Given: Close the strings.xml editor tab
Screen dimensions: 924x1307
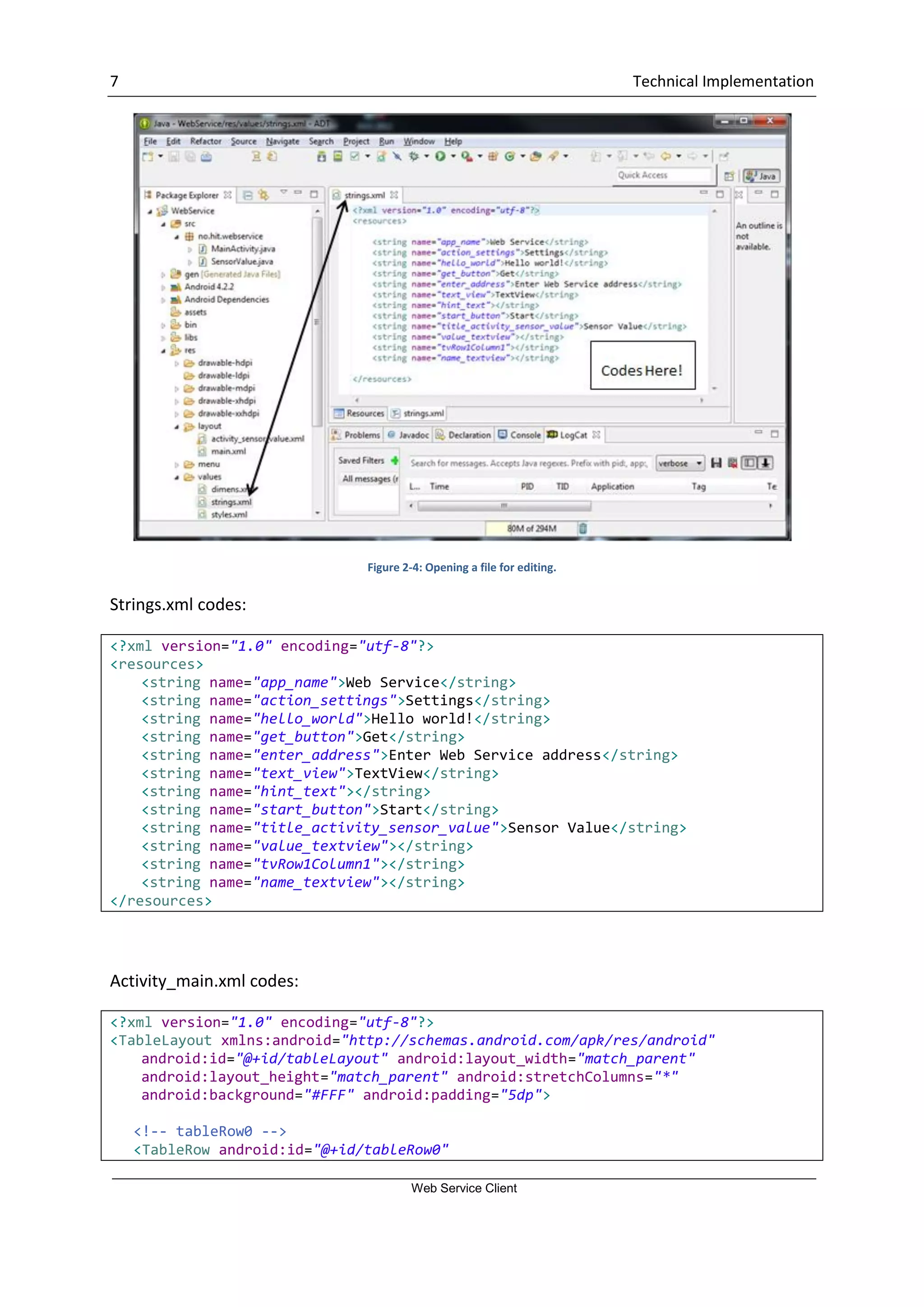Looking at the screenshot, I should tap(394, 195).
